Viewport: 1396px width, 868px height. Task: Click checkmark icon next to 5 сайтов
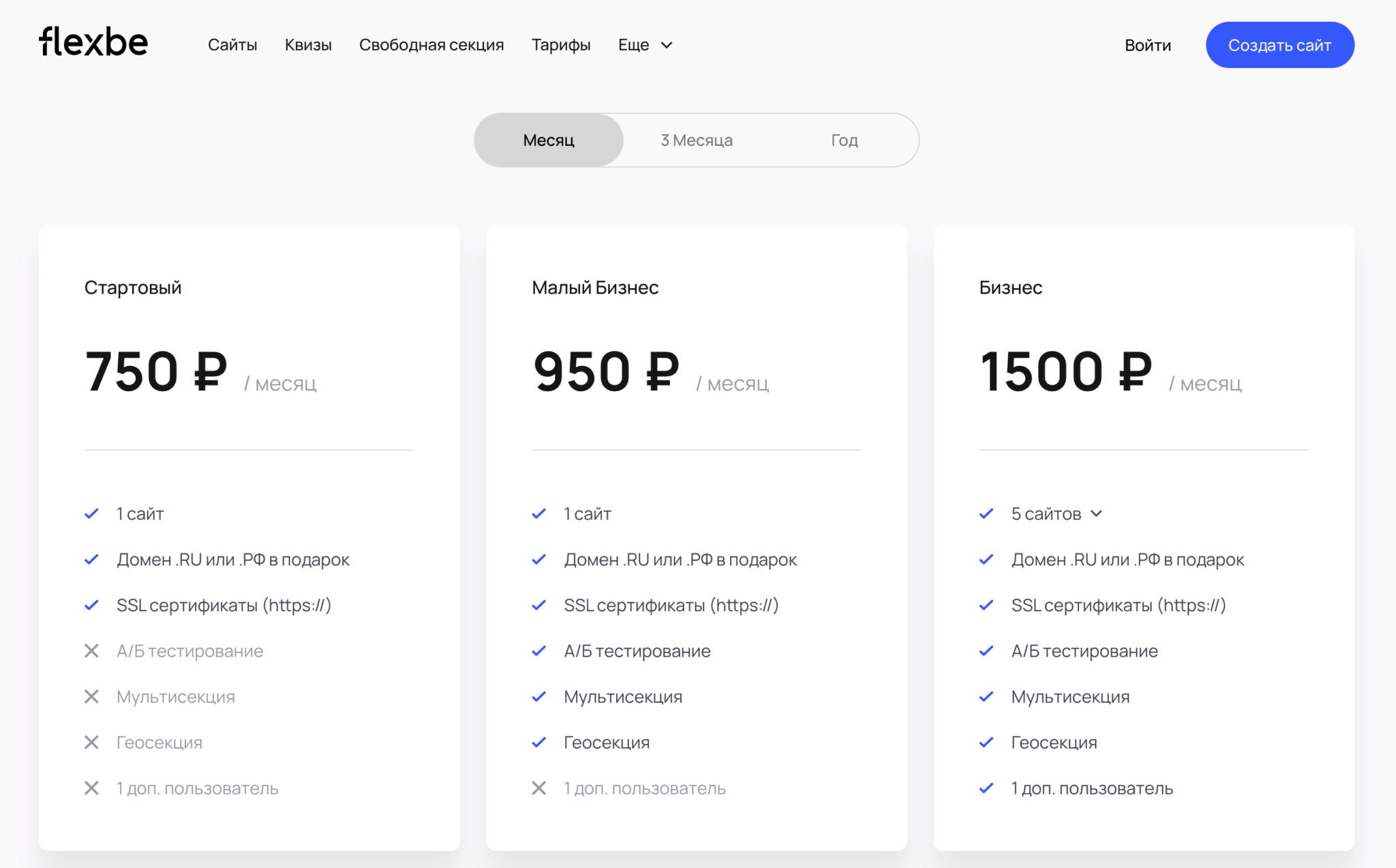(x=986, y=514)
